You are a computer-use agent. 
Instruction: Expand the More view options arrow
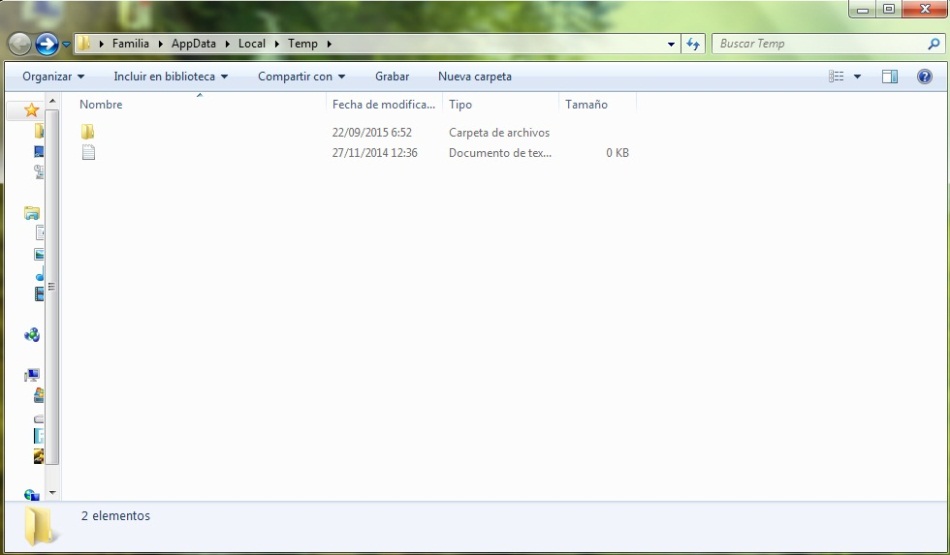857,77
